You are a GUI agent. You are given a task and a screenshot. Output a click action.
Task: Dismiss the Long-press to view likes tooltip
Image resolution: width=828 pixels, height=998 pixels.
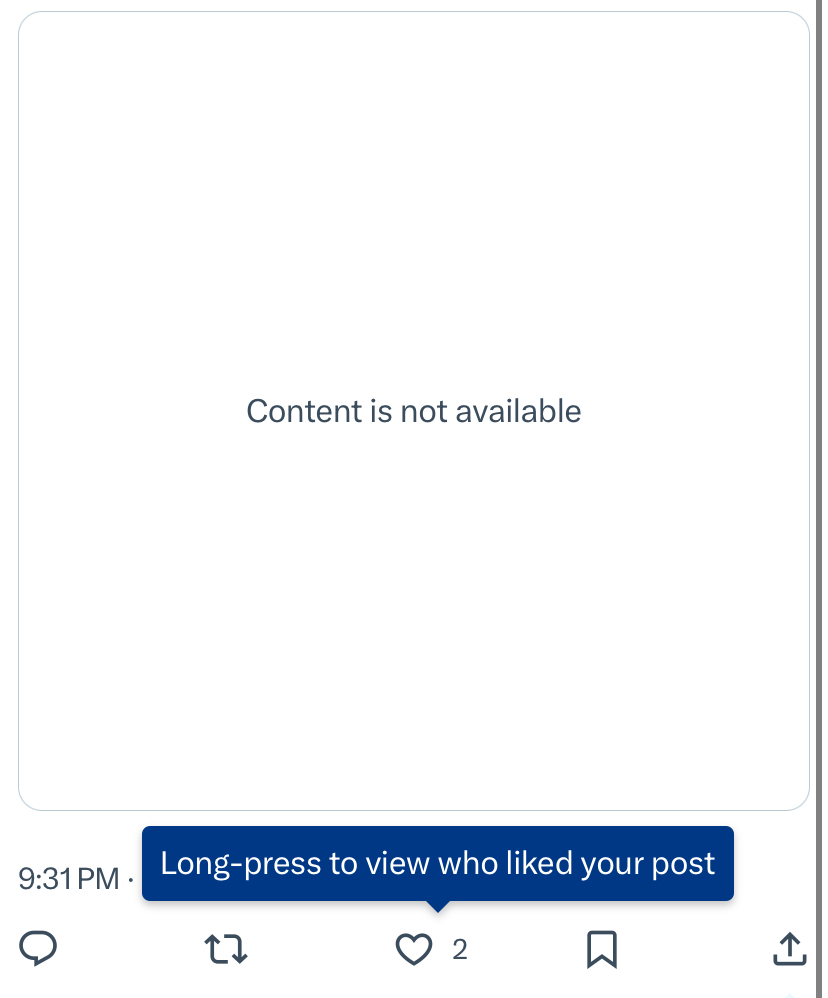pos(438,864)
